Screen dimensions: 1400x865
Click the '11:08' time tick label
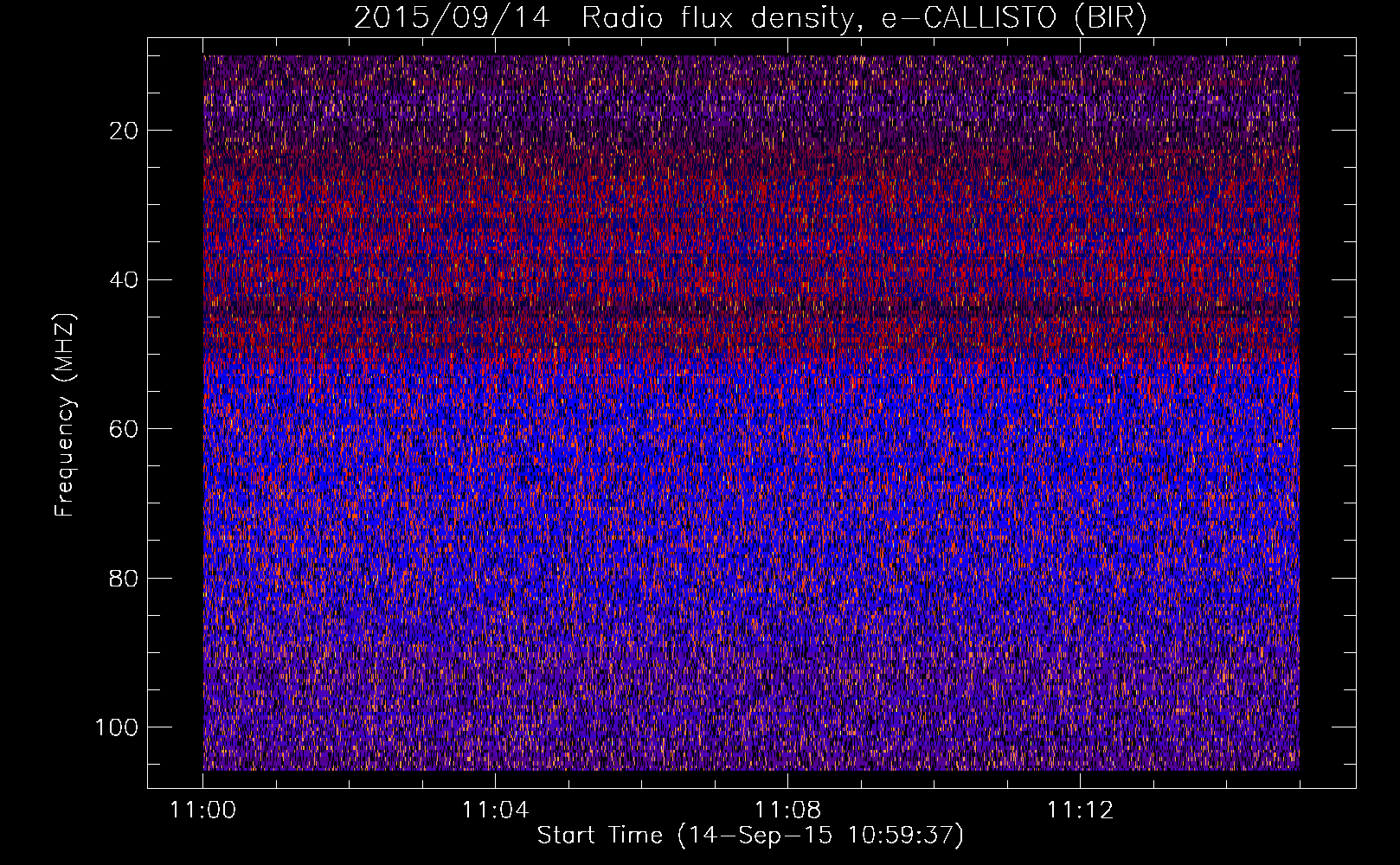click(787, 811)
